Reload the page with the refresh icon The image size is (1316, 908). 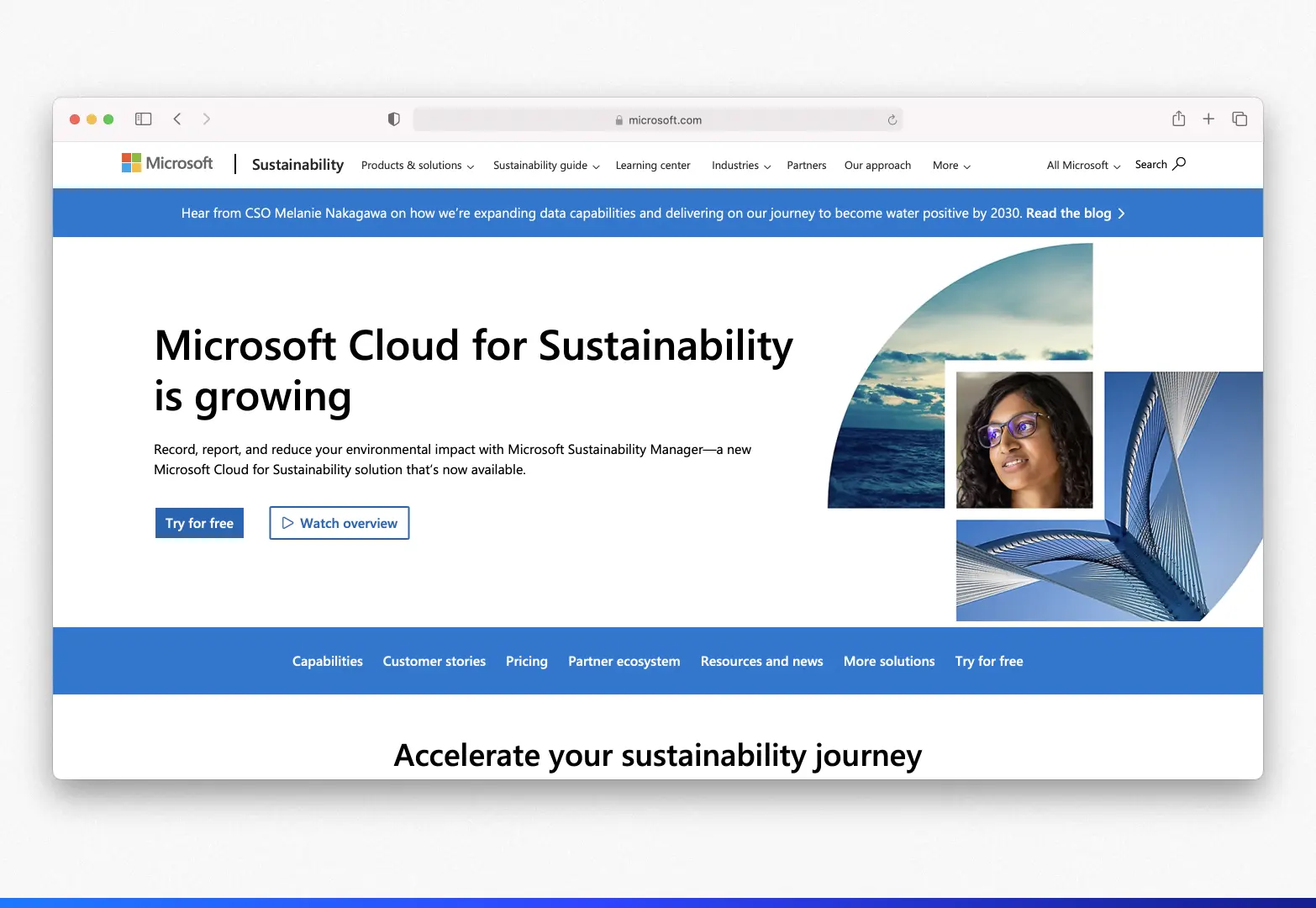tap(892, 120)
